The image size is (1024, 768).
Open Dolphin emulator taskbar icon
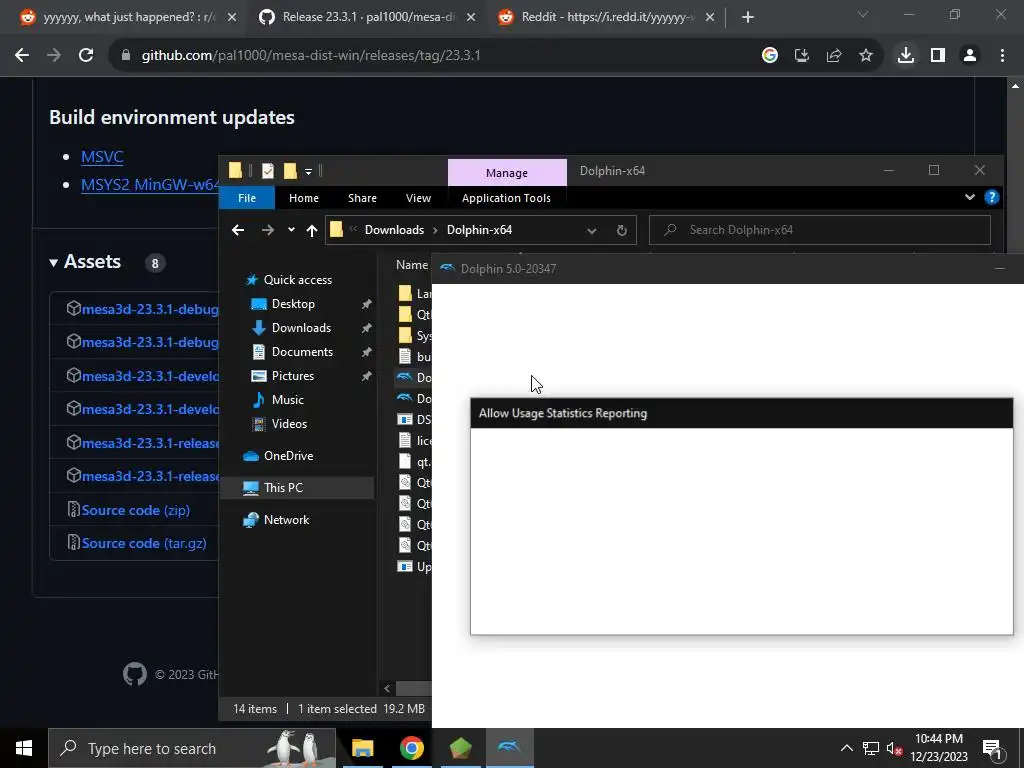point(509,748)
